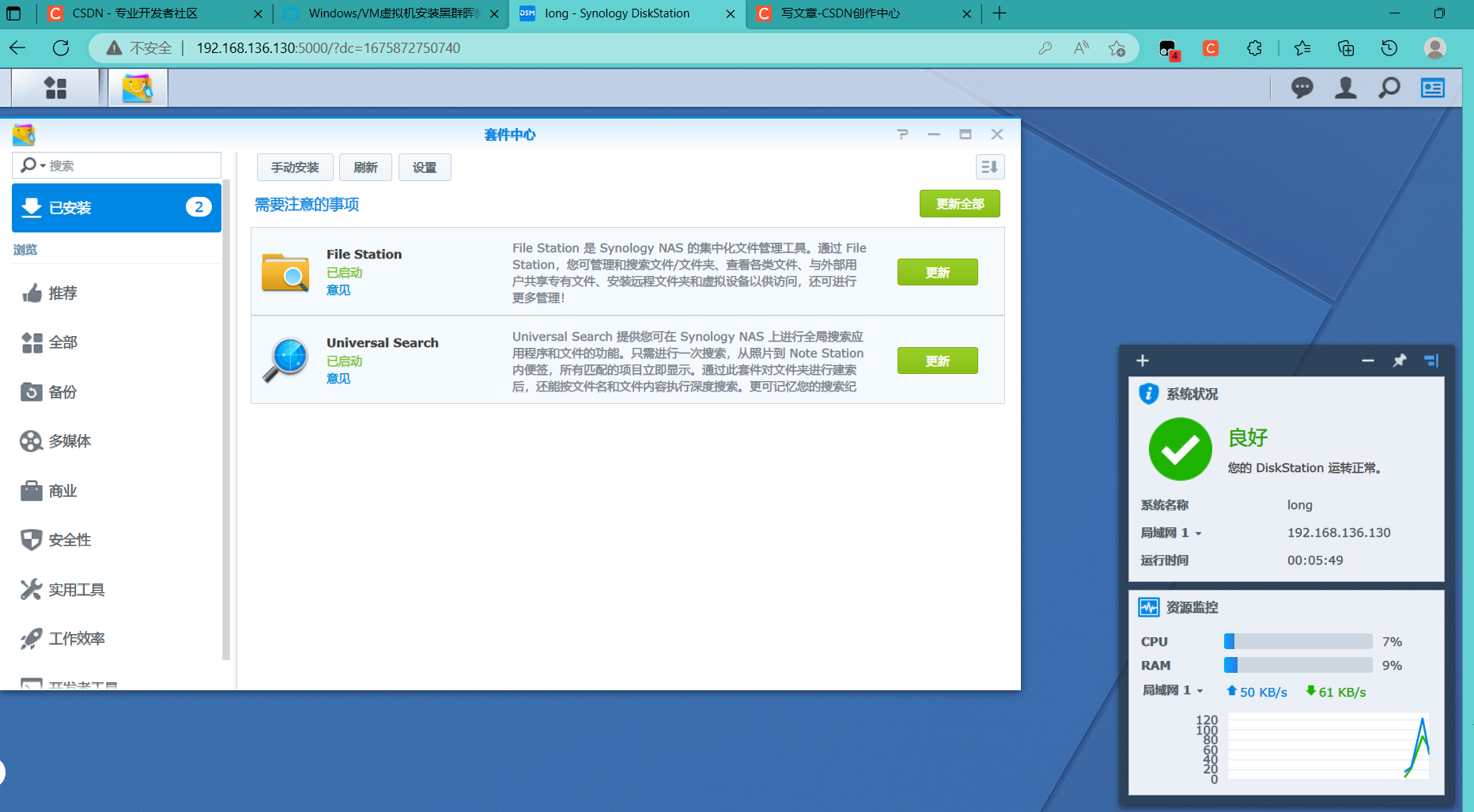Switch to 写文章-CSDN创作中心 browser tab
This screenshot has width=1474, height=812.
coord(864,13)
